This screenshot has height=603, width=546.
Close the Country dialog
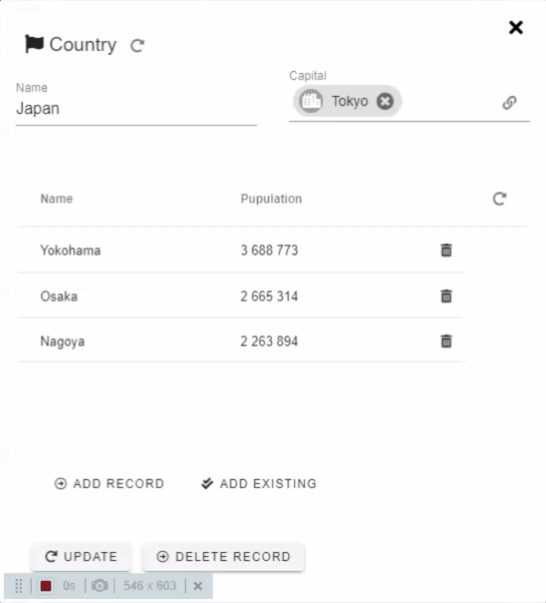click(x=516, y=28)
